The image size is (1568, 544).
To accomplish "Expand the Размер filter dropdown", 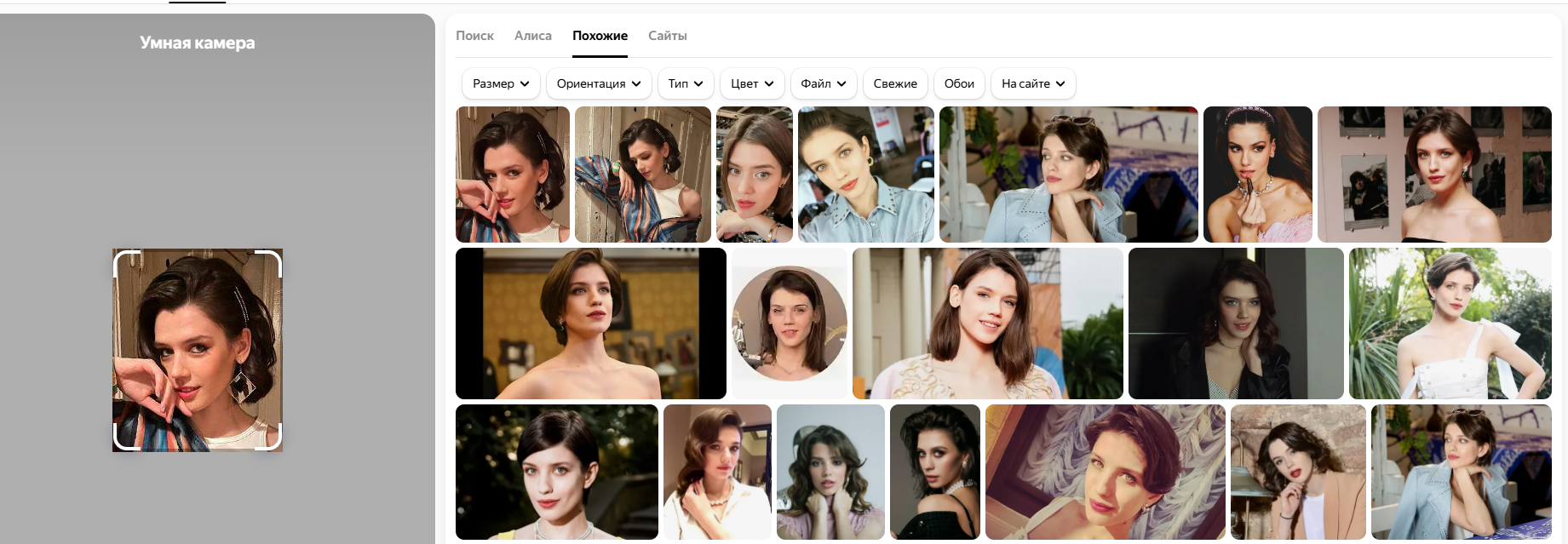I will [501, 83].
